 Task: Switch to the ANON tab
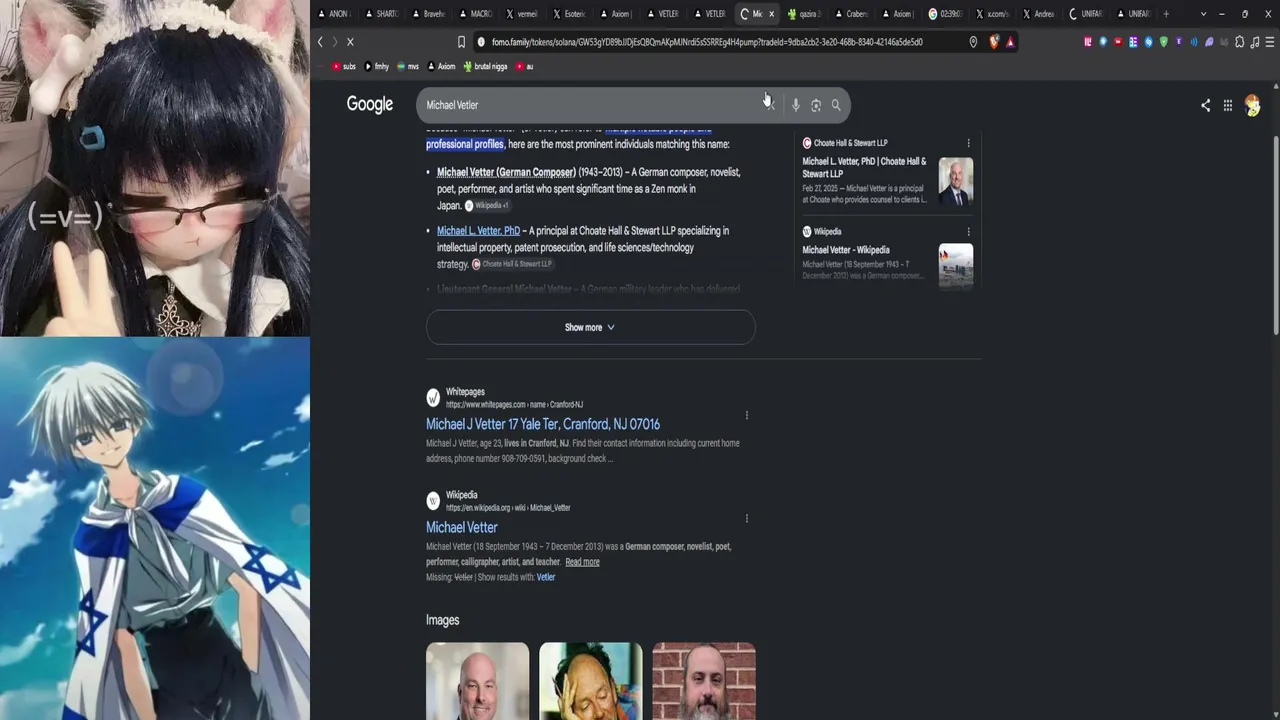point(333,14)
